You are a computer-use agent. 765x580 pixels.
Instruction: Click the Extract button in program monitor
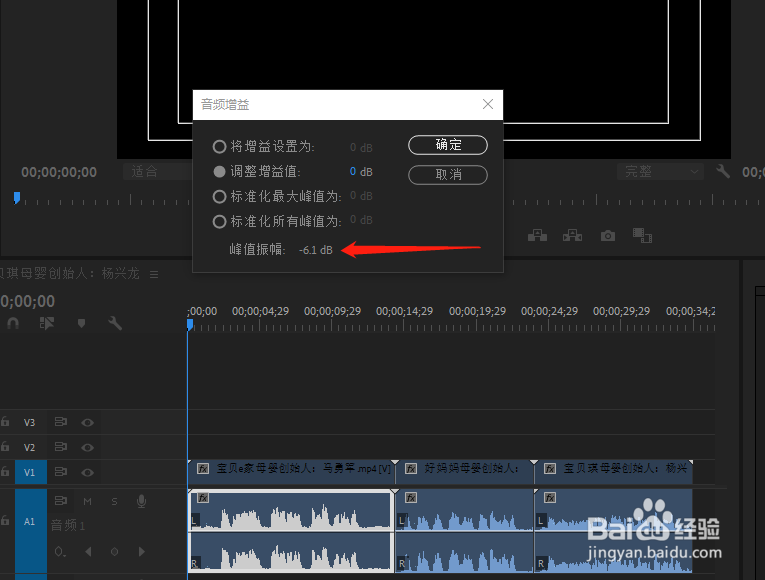pyautogui.click(x=572, y=236)
